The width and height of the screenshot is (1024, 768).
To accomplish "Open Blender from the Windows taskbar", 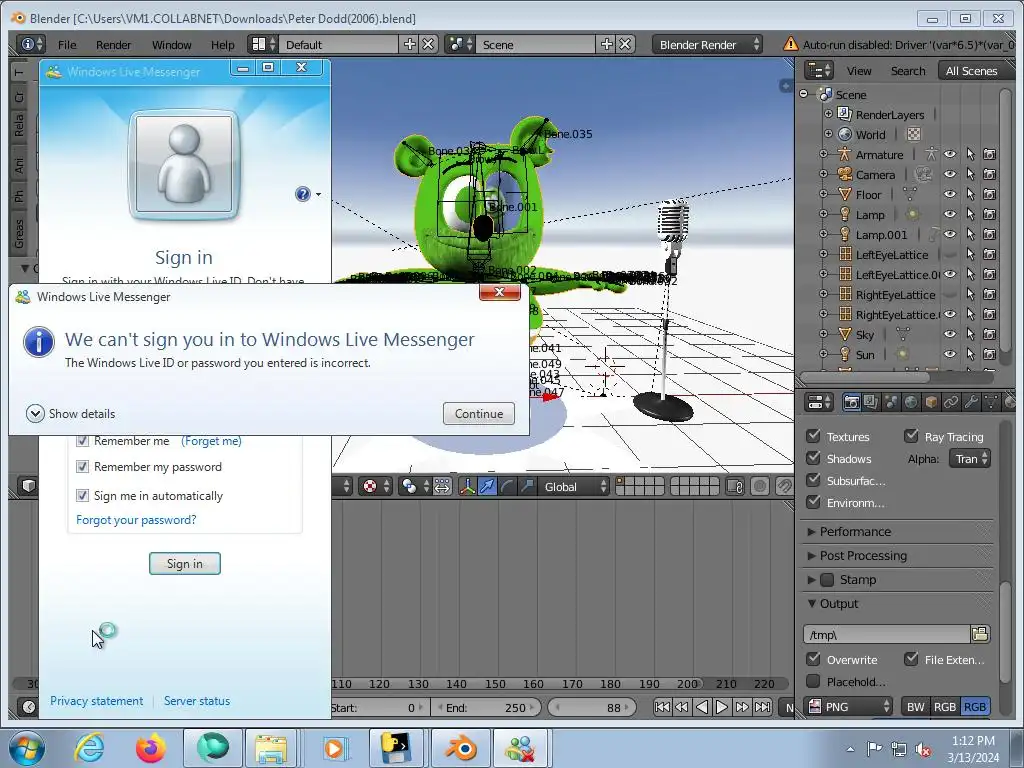I will click(x=460, y=748).
